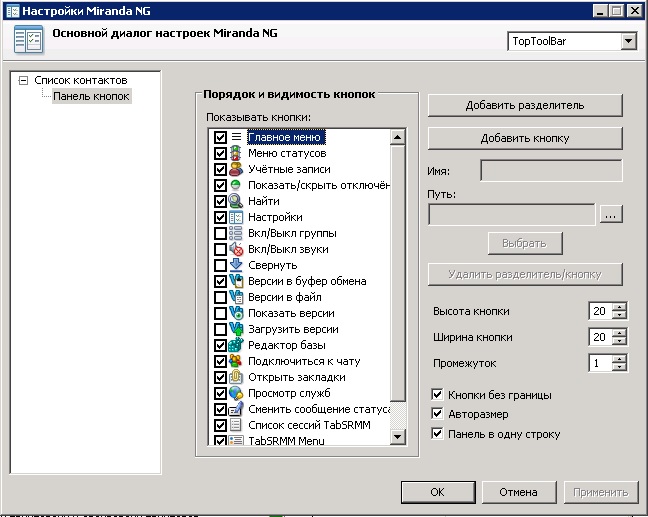Select the Редактор базы row text
648x517 pixels.
pyautogui.click(x=287, y=345)
